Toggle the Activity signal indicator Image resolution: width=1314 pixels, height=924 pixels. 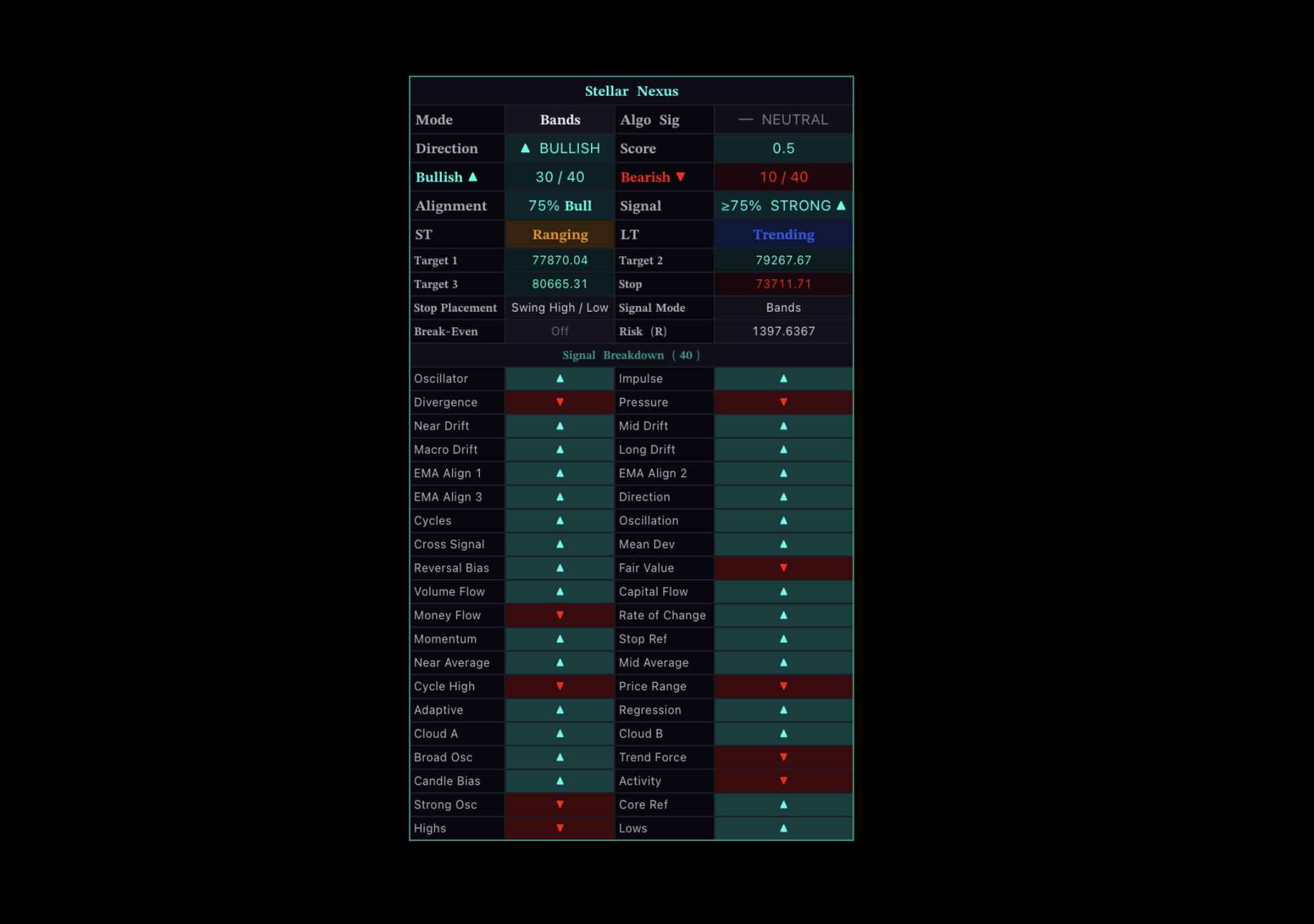(x=783, y=781)
